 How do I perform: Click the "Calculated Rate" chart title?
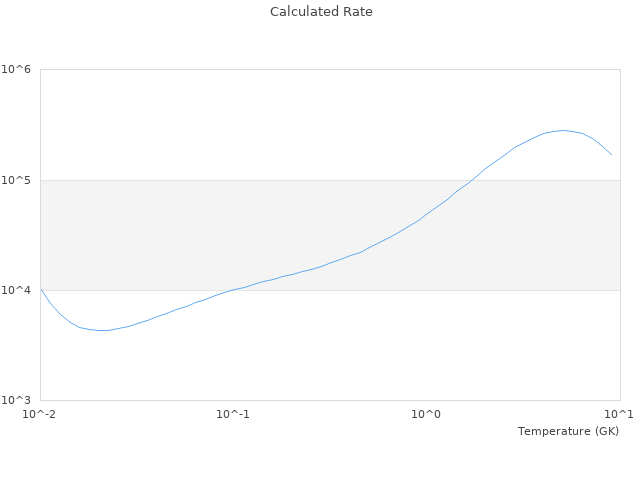pos(321,12)
